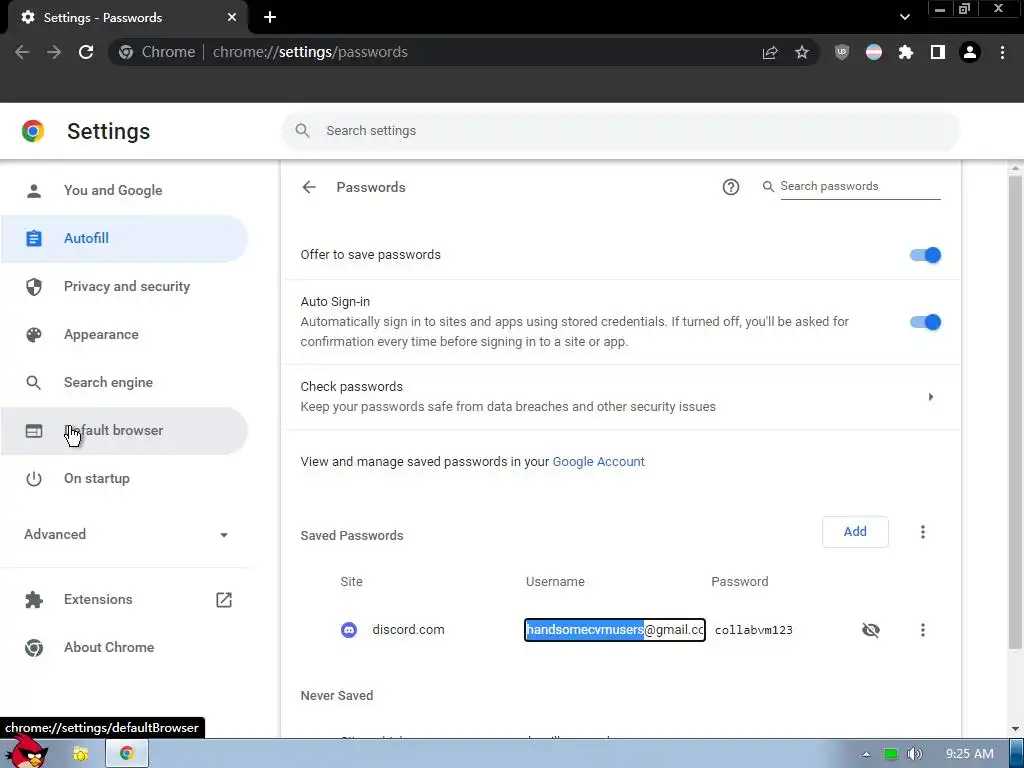The height and width of the screenshot is (768, 1024).
Task: Click the Site column header
Action: pos(351,582)
